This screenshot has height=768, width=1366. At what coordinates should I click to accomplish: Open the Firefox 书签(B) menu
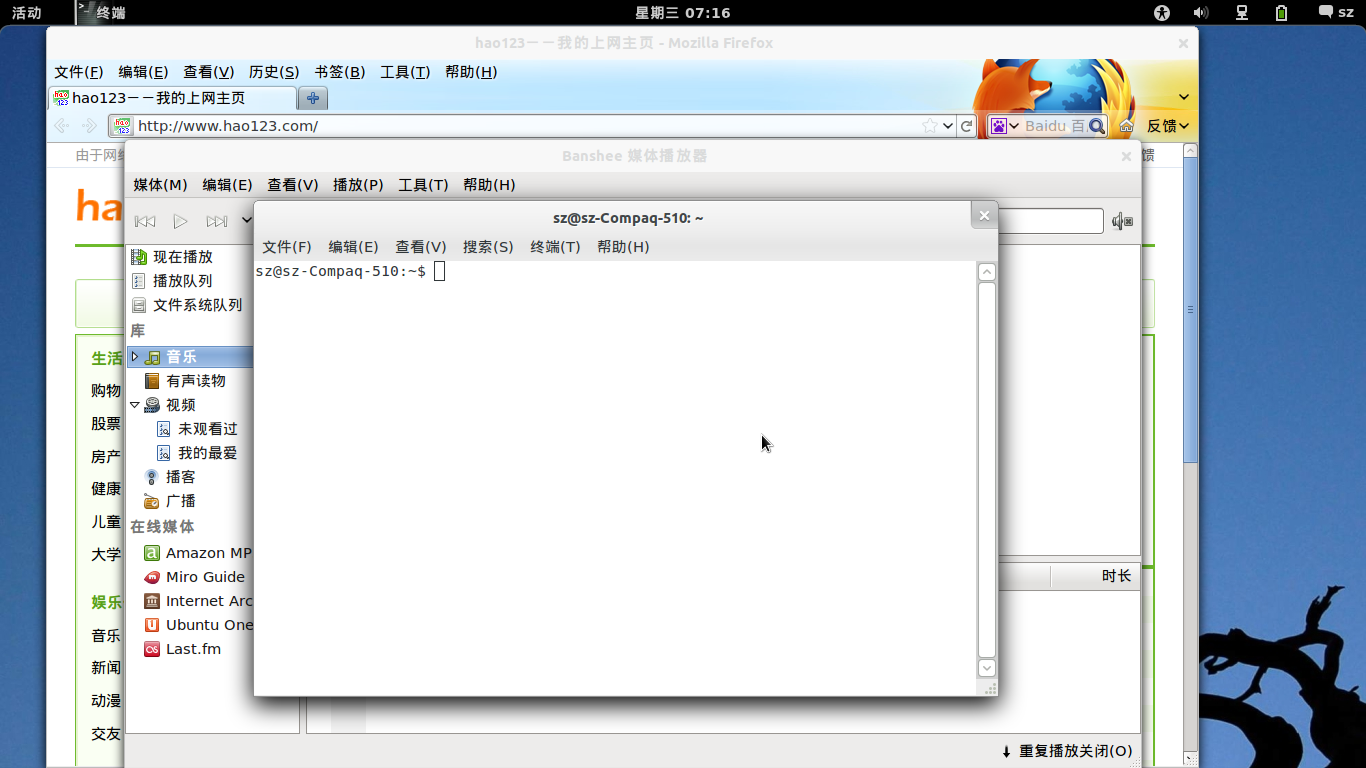click(x=340, y=72)
